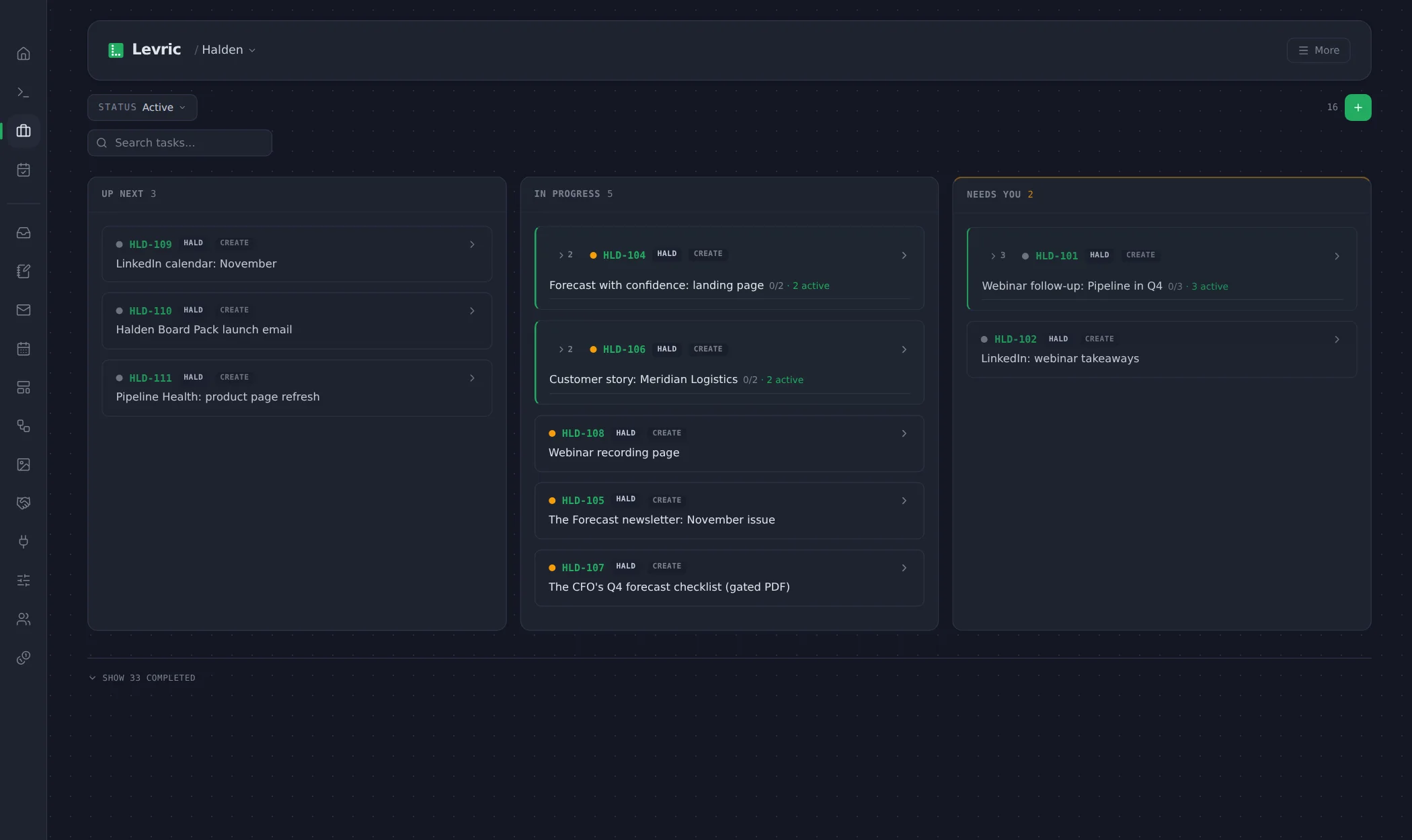Image resolution: width=1412 pixels, height=840 pixels.
Task: Open the HLD-108 Webinar recording page card
Action: [729, 444]
